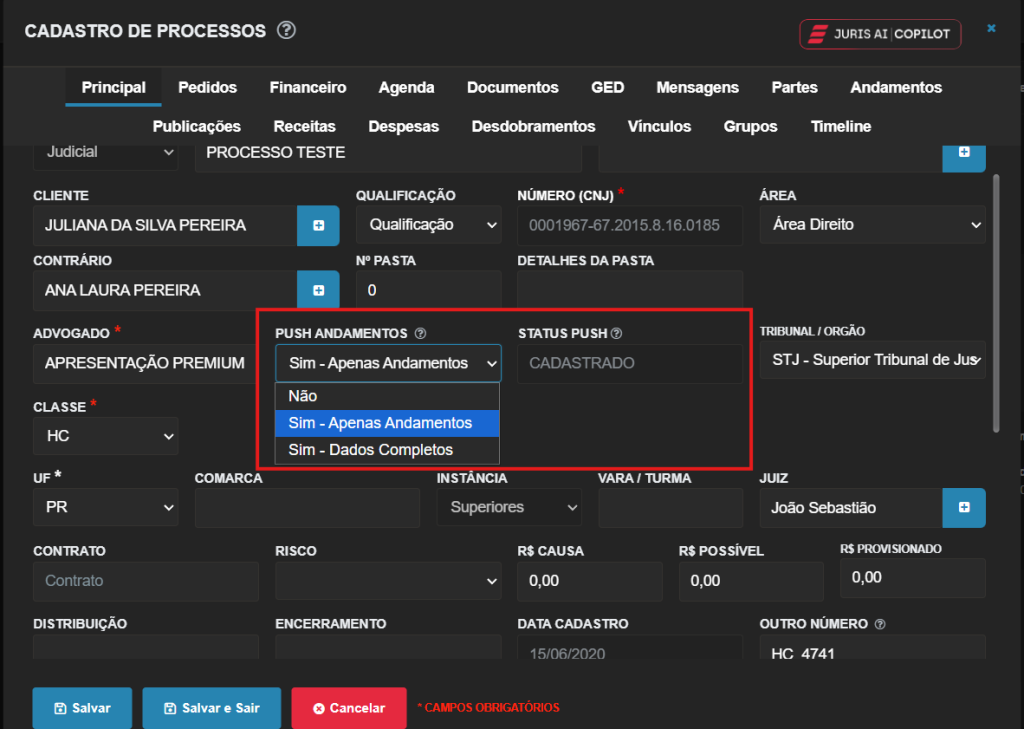This screenshot has height=729, width=1024.
Task: Click the Advogado field Apresentação Premium
Action: click(x=145, y=363)
